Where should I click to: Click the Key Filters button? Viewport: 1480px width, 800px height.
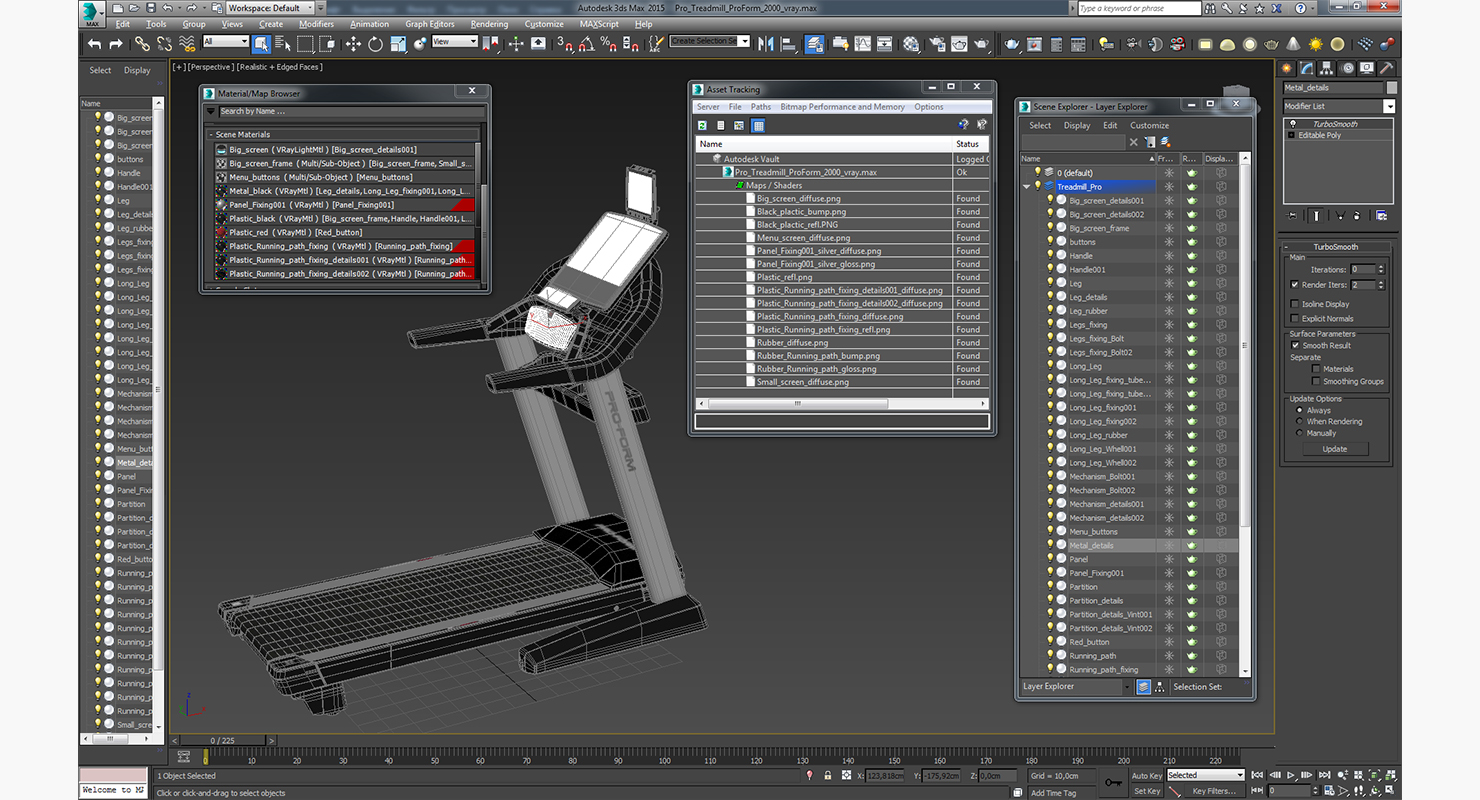coord(1214,791)
